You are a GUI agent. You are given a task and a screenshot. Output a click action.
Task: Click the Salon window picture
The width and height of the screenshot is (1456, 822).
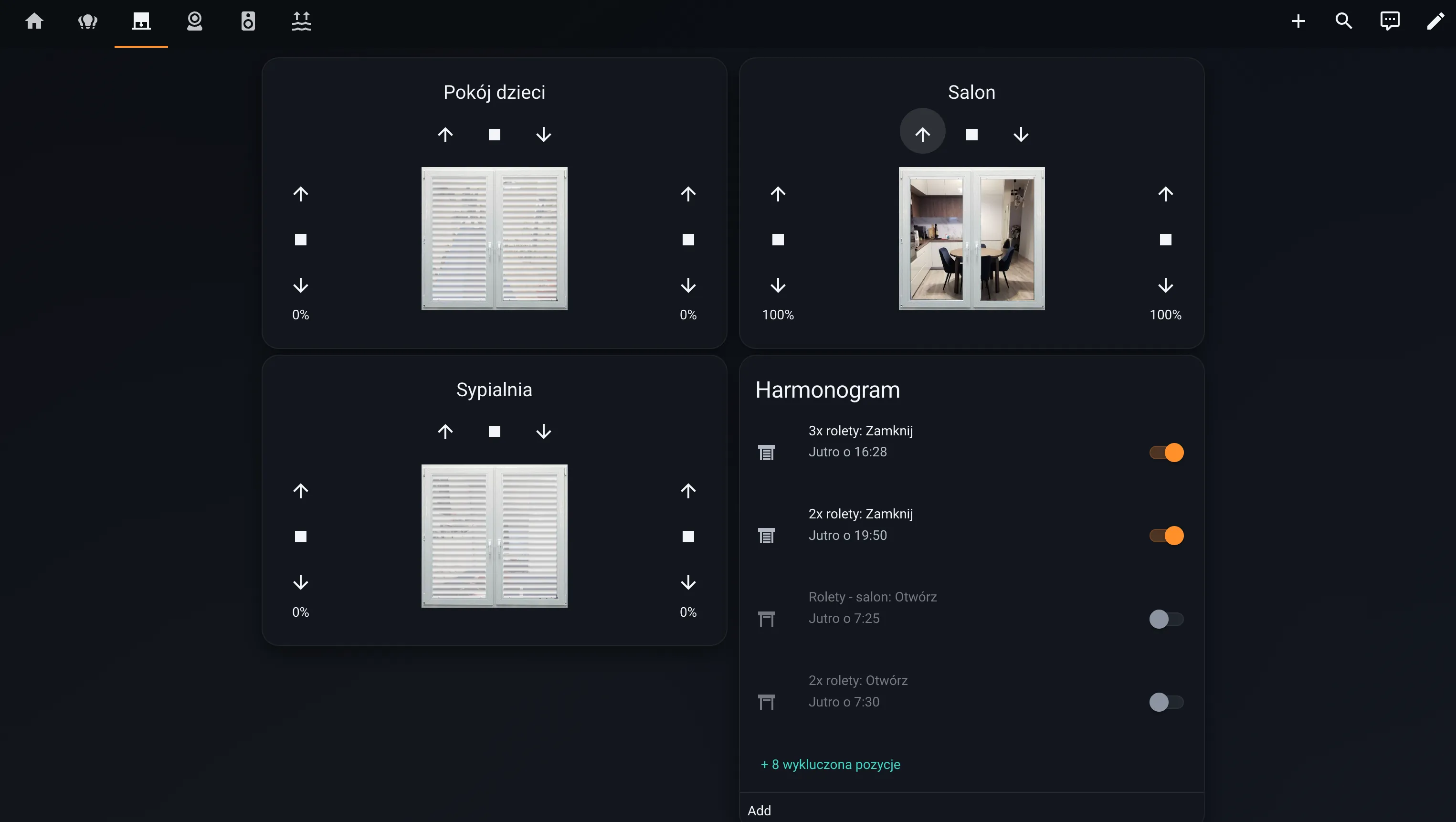pyautogui.click(x=971, y=238)
